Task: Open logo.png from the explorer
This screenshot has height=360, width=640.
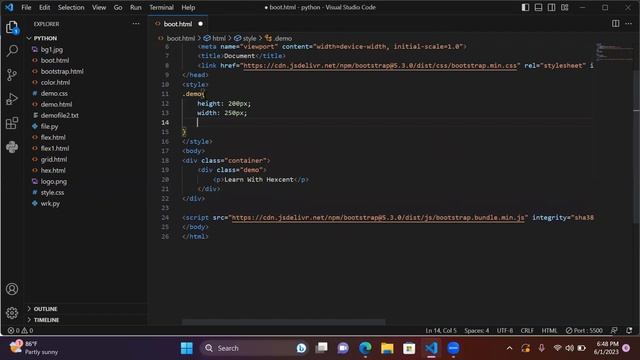Action: pyautogui.click(x=53, y=182)
